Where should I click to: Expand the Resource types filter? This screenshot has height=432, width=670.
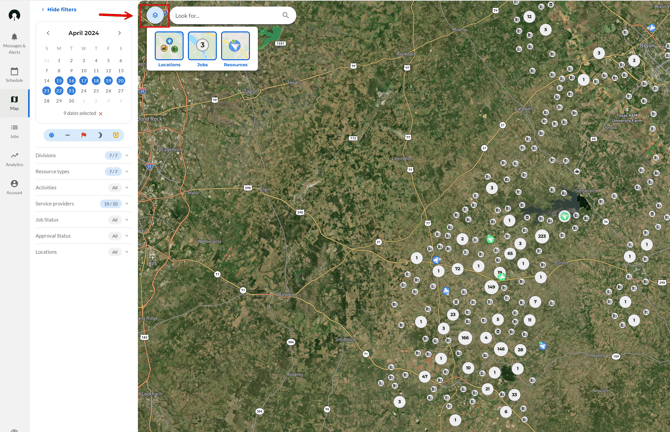(127, 172)
